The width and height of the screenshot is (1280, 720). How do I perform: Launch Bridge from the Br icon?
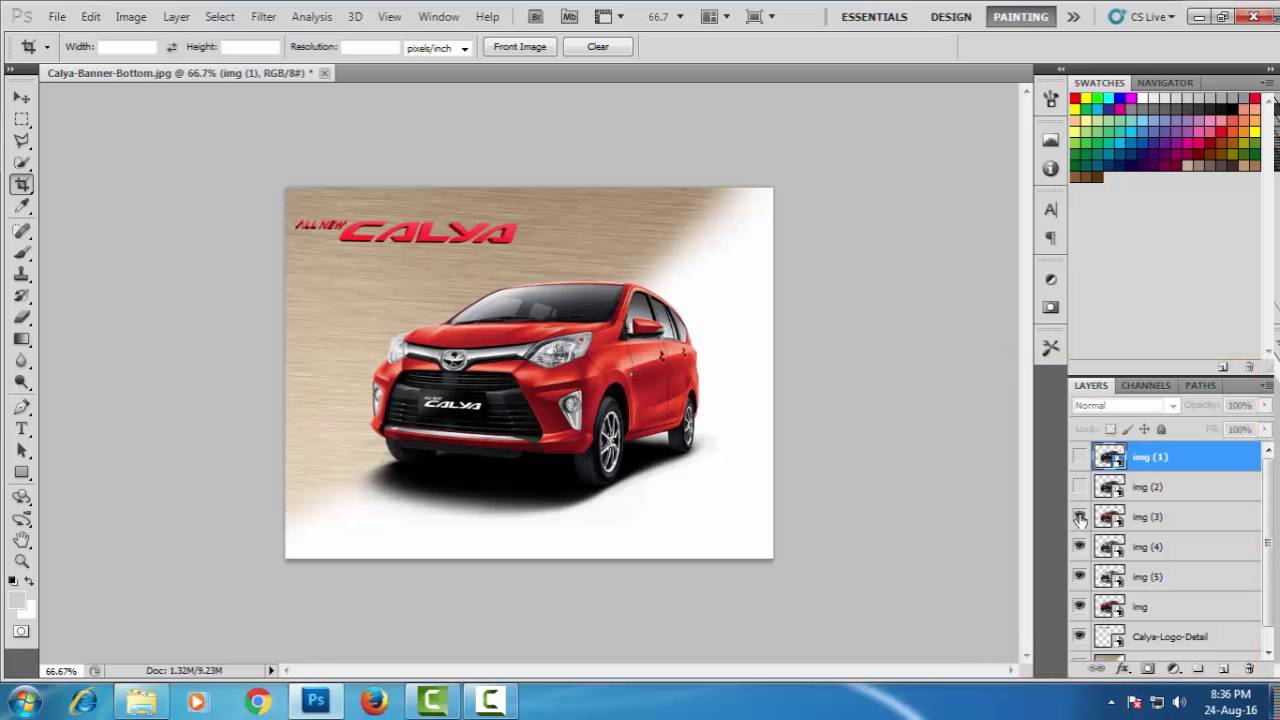click(x=536, y=17)
